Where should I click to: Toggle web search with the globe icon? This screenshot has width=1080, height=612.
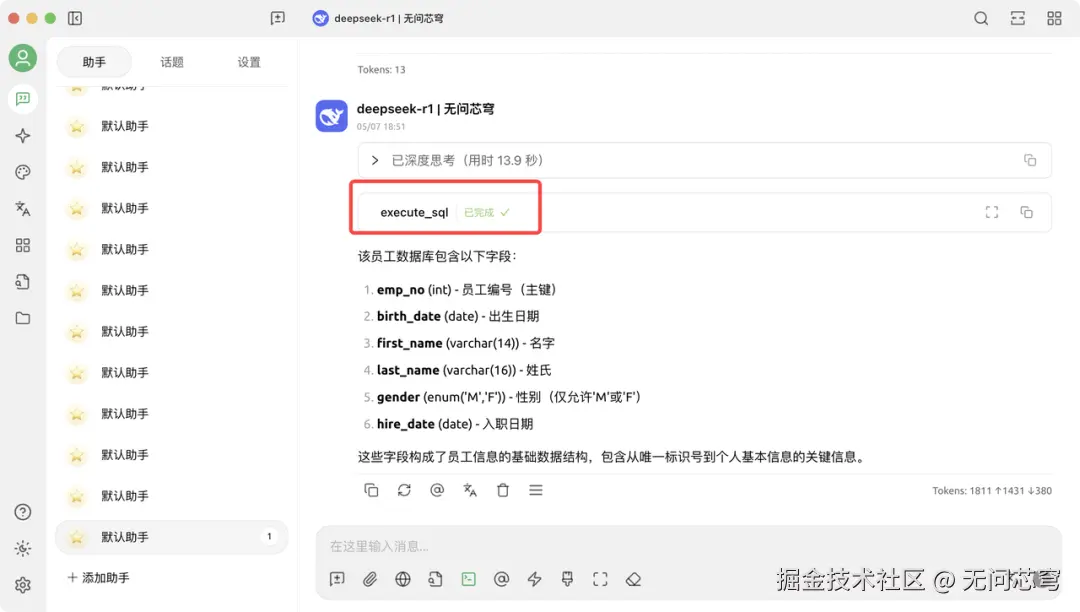(x=403, y=579)
